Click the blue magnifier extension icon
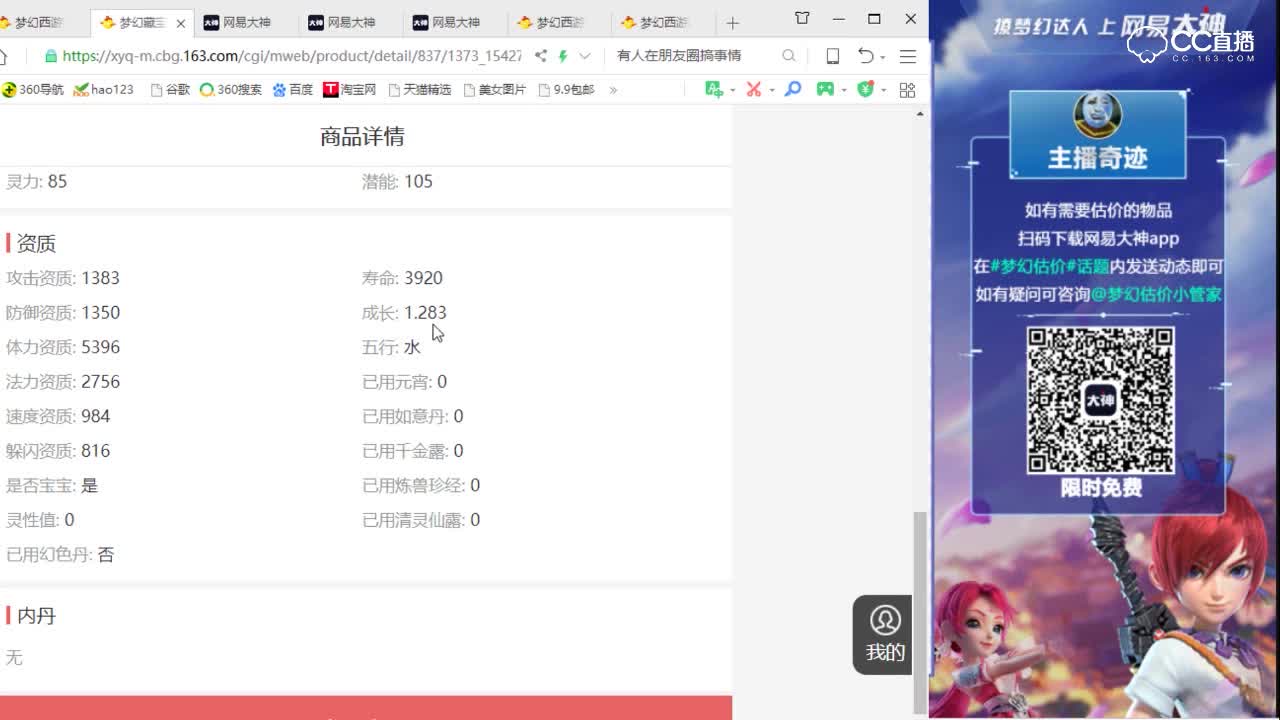Viewport: 1280px width, 720px height. pos(793,90)
